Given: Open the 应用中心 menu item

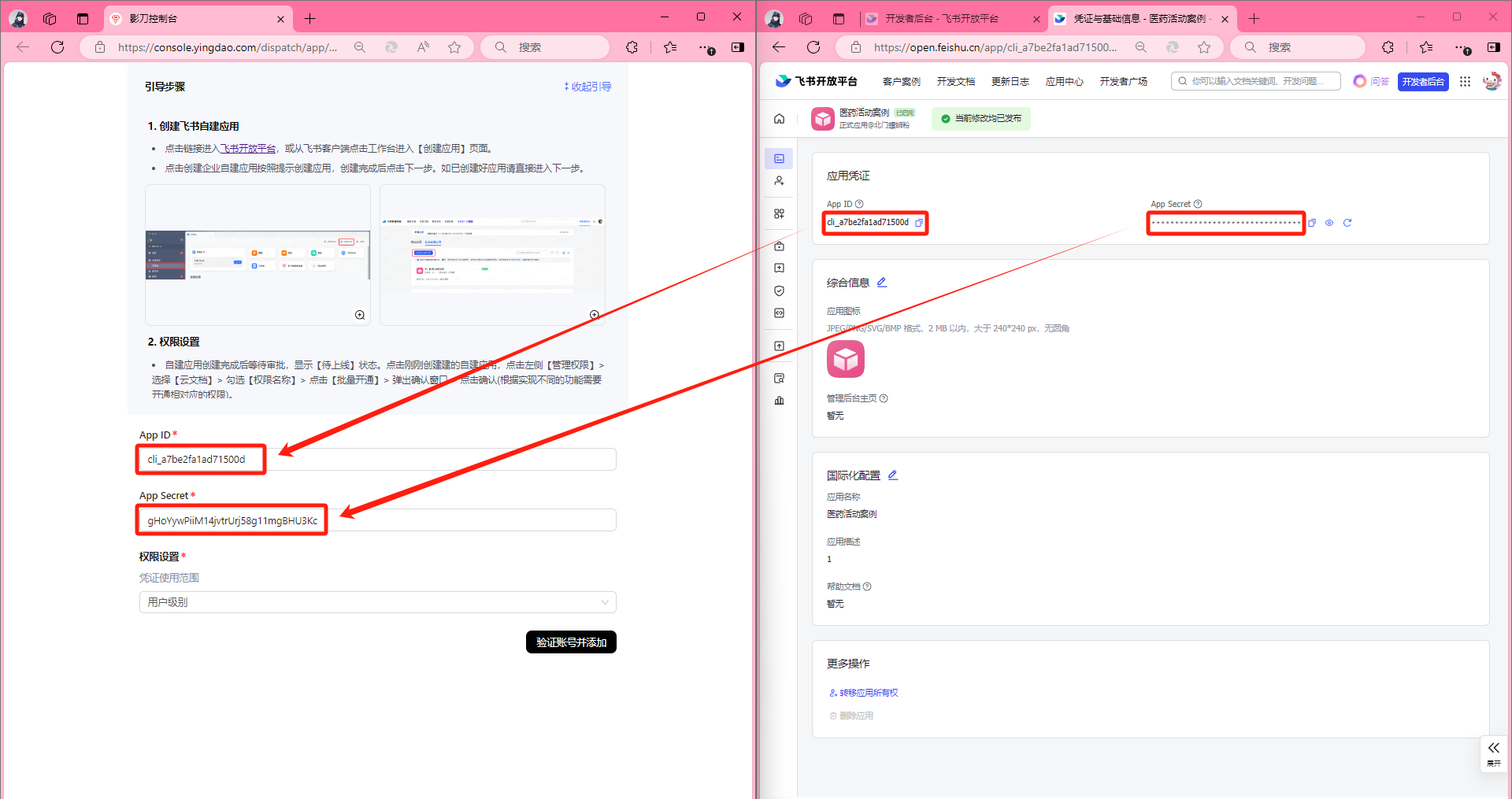Looking at the screenshot, I should coord(1065,82).
